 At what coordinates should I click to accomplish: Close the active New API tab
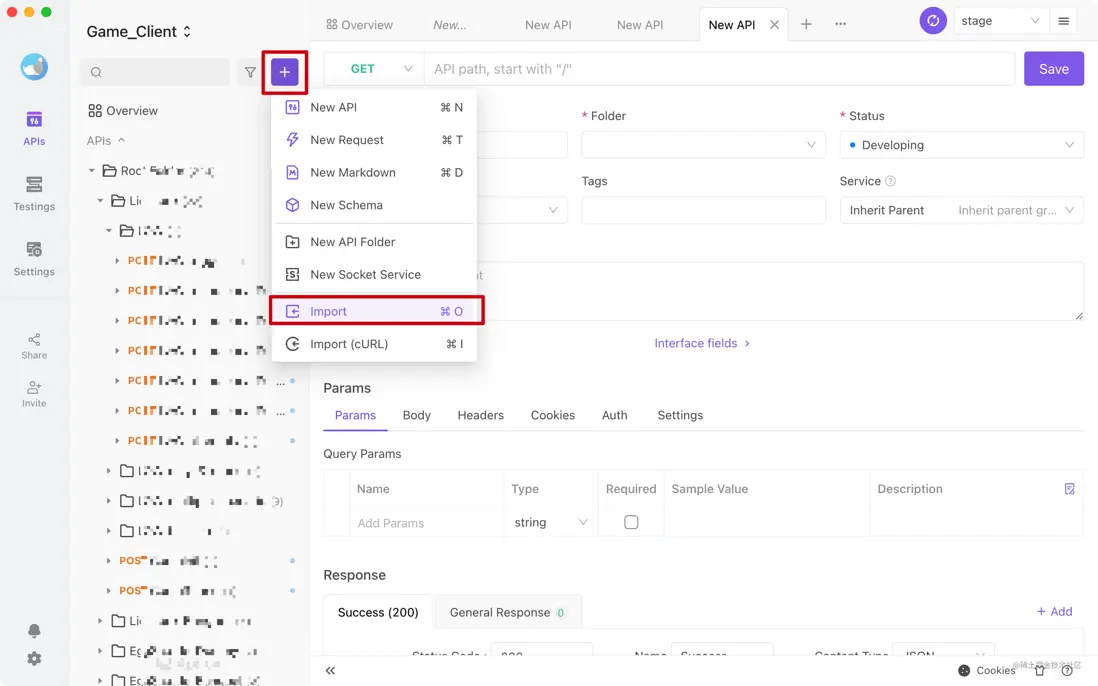tap(774, 25)
